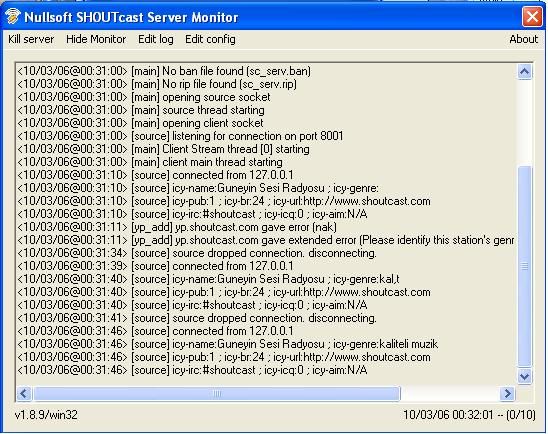The width and height of the screenshot is (548, 434).
Task: Click the status timestamp with (0/10) listeners
Action: click(x=469, y=415)
